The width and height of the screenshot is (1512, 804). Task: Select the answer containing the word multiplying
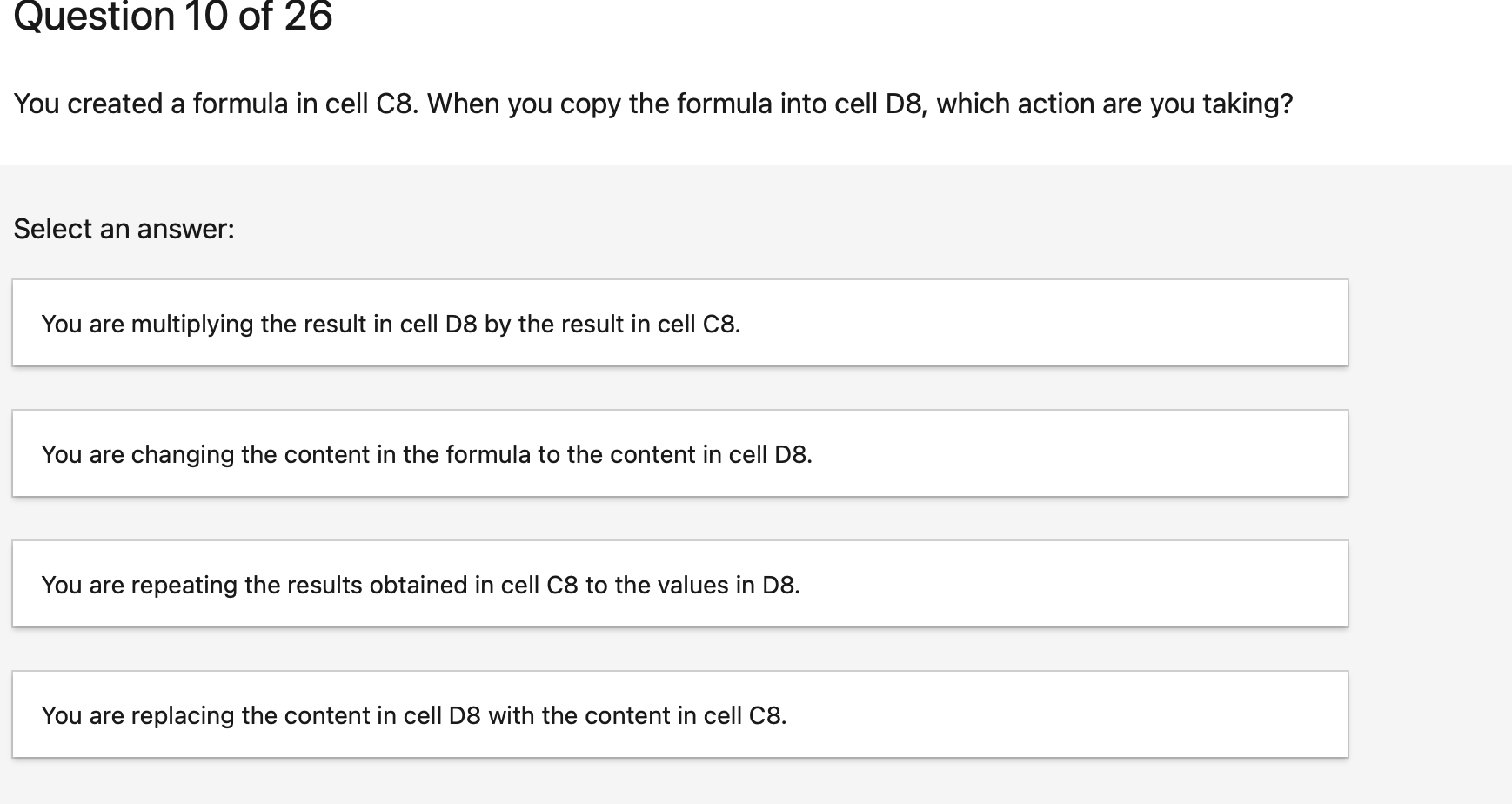tap(679, 323)
